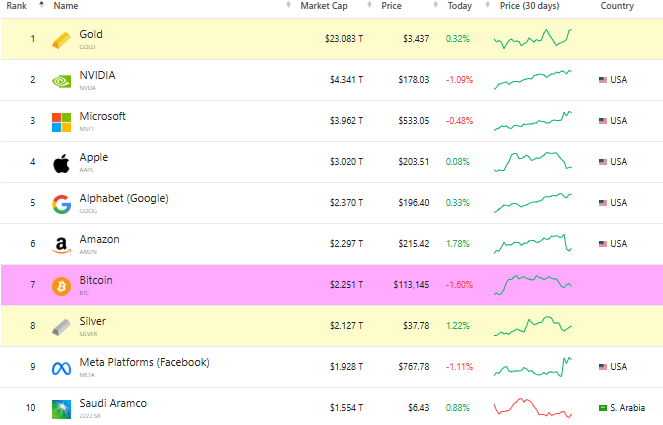The height and width of the screenshot is (425, 663).
Task: Click the Microsoft logo icon
Action: pos(62,121)
